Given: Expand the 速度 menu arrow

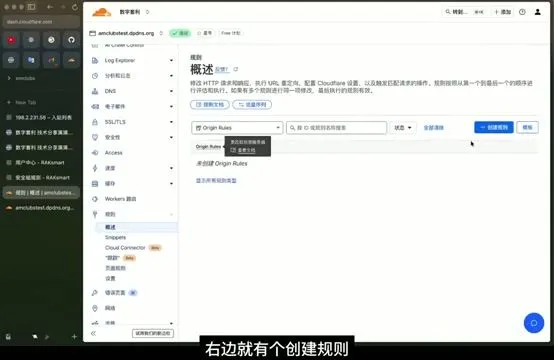Looking at the screenshot, I should coord(171,168).
